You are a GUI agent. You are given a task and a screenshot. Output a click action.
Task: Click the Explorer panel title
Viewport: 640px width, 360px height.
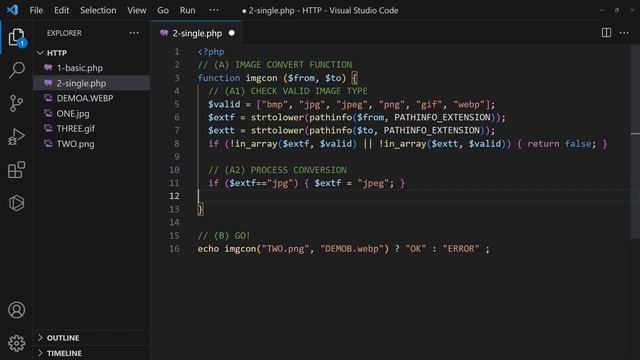(64, 33)
